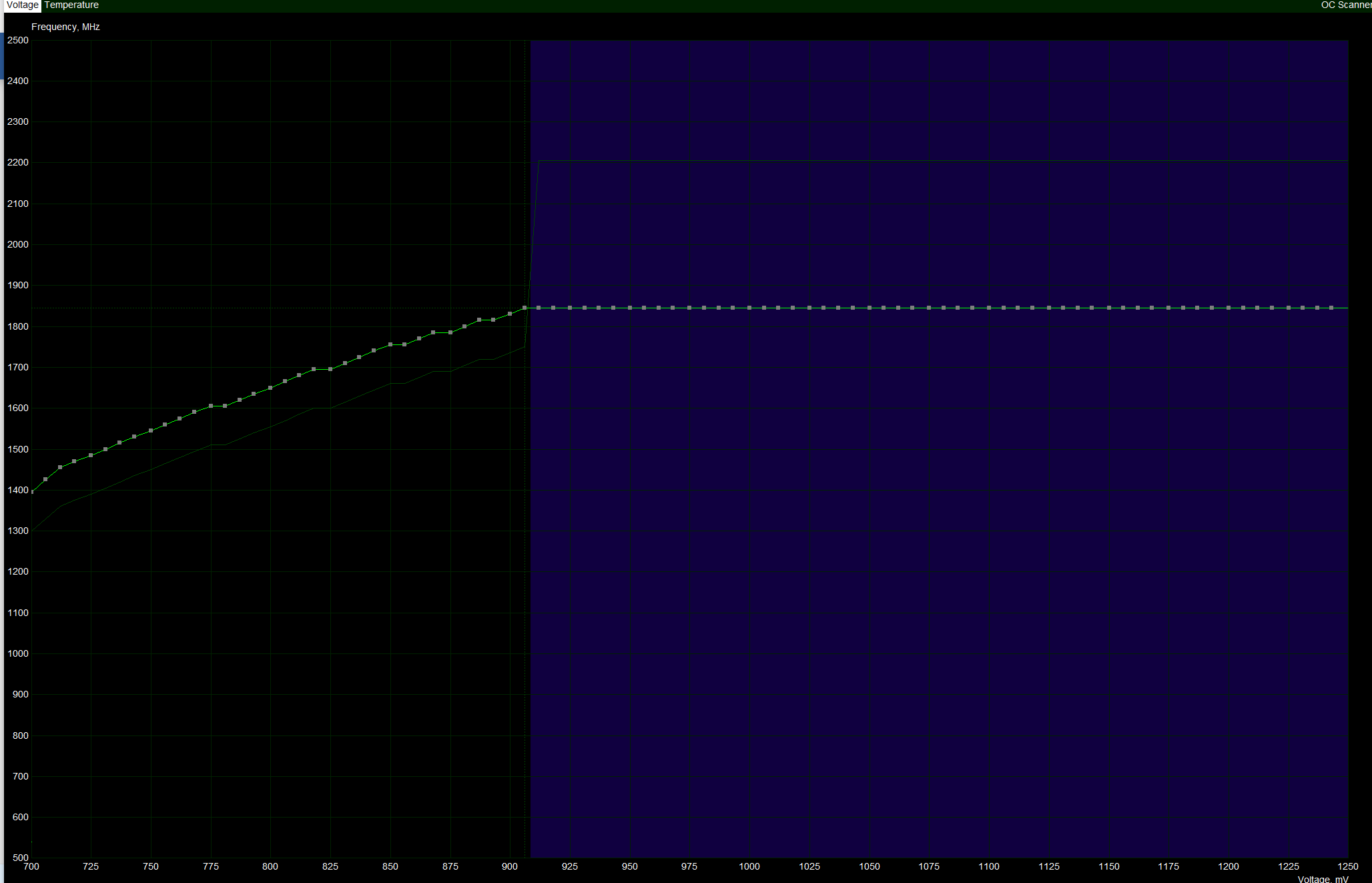The height and width of the screenshot is (883, 1372).
Task: Pick the curve point at 1000 mV
Action: [749, 308]
